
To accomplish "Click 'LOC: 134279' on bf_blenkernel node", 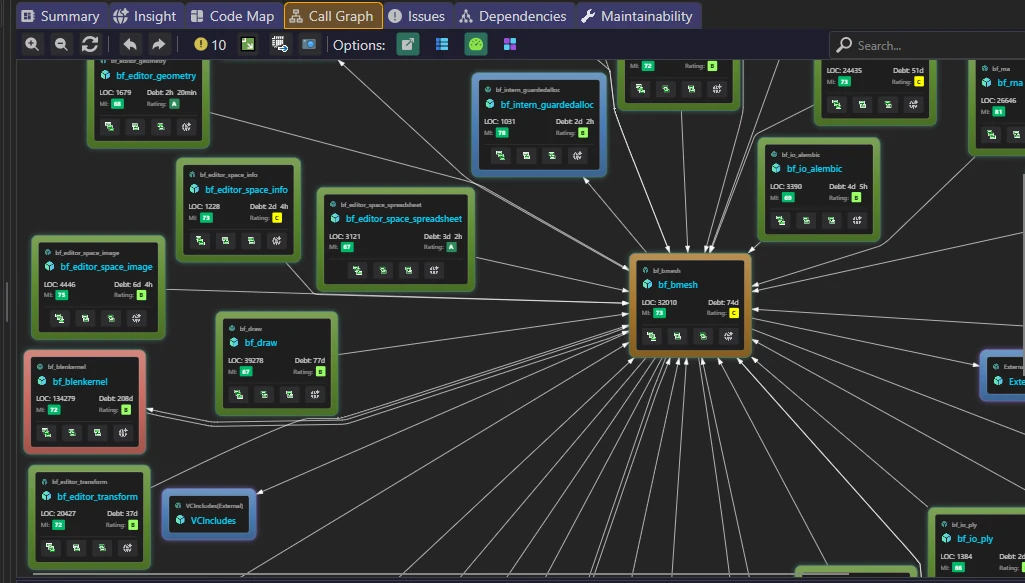I will pos(56,399).
